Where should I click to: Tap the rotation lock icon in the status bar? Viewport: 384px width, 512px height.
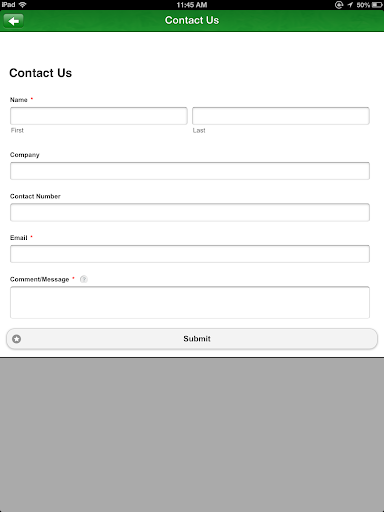pos(339,5)
